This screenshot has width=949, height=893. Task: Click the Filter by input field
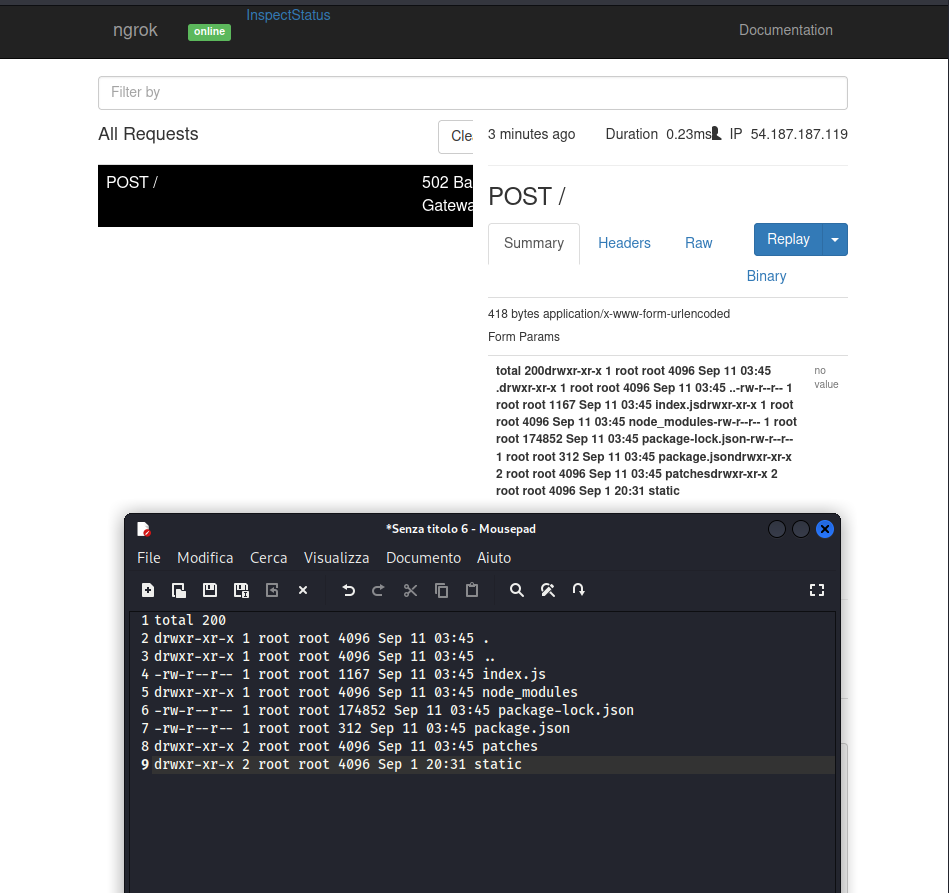(472, 92)
